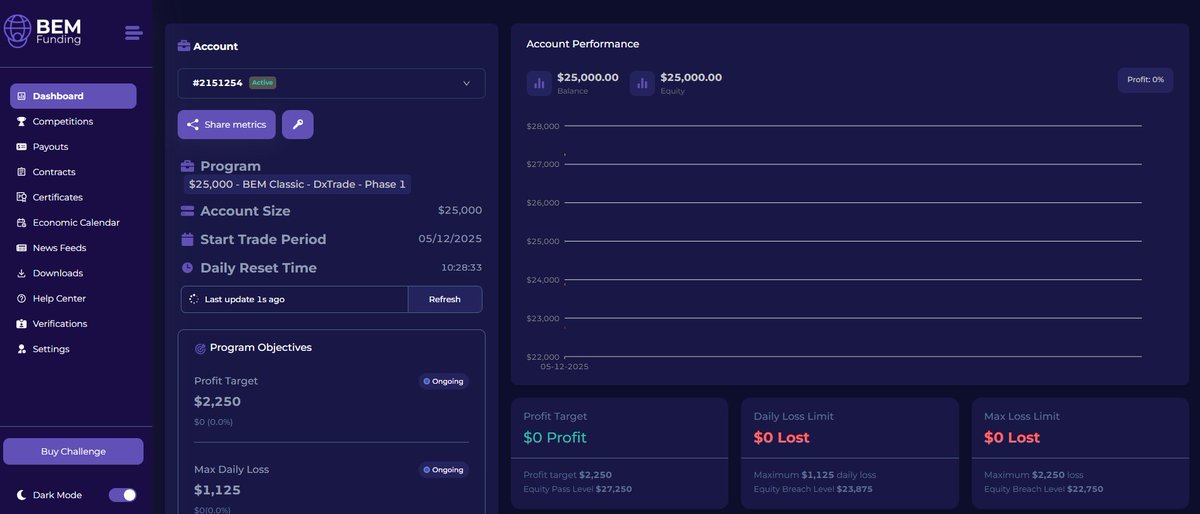Click the key credentials icon button
Viewport: 1200px width, 514px height.
(x=298, y=125)
